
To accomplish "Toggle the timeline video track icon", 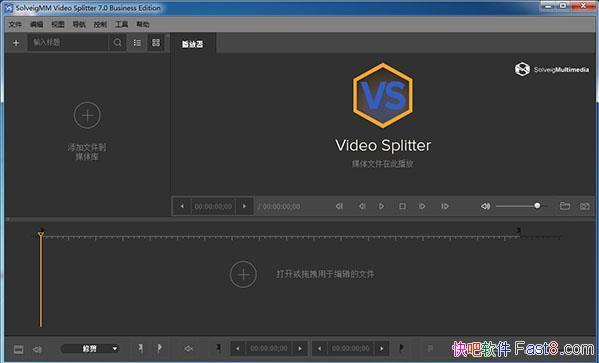I will 18,349.
